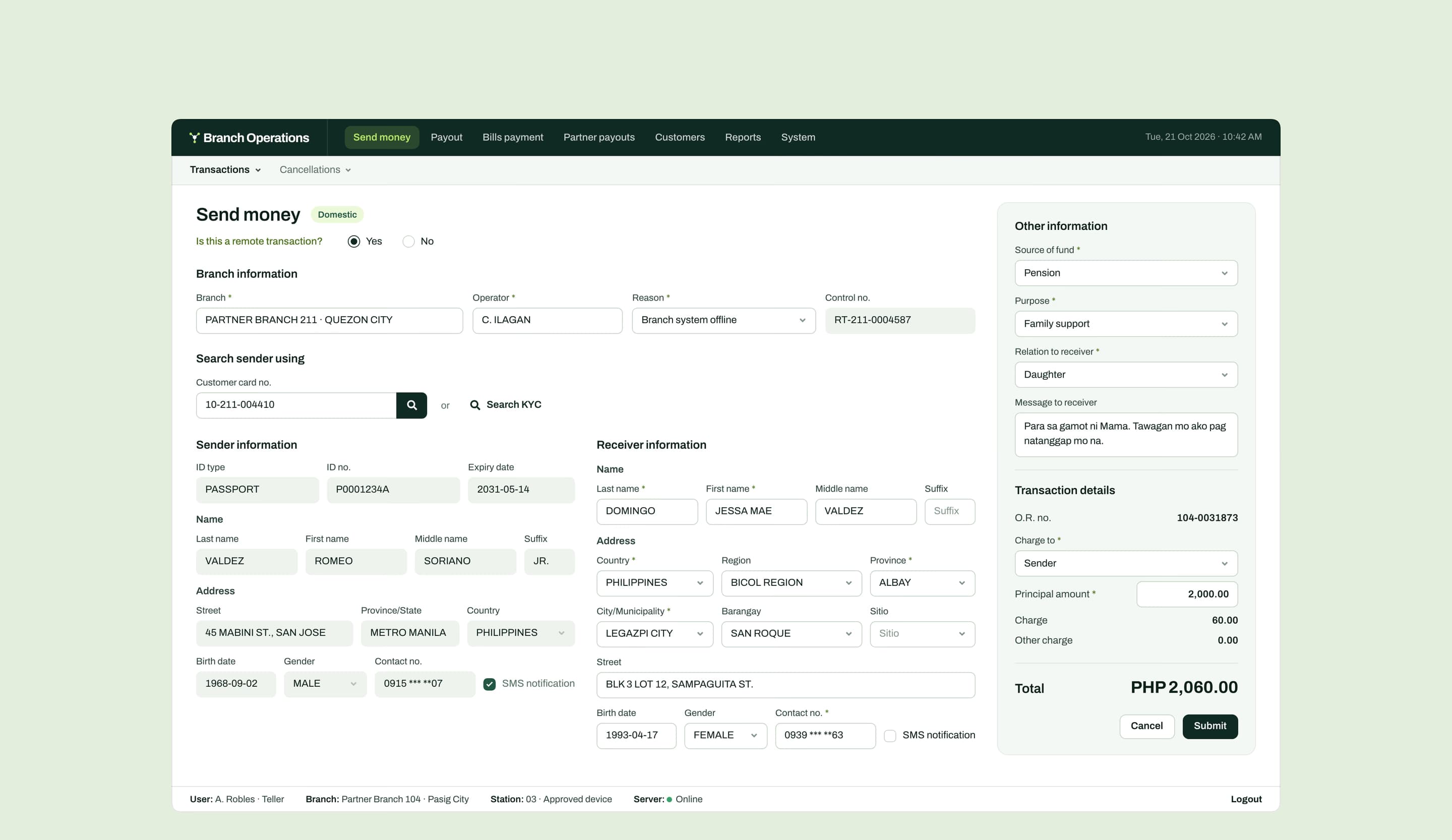Viewport: 1452px width, 840px height.
Task: Click the receiver Last name field
Action: point(647,512)
